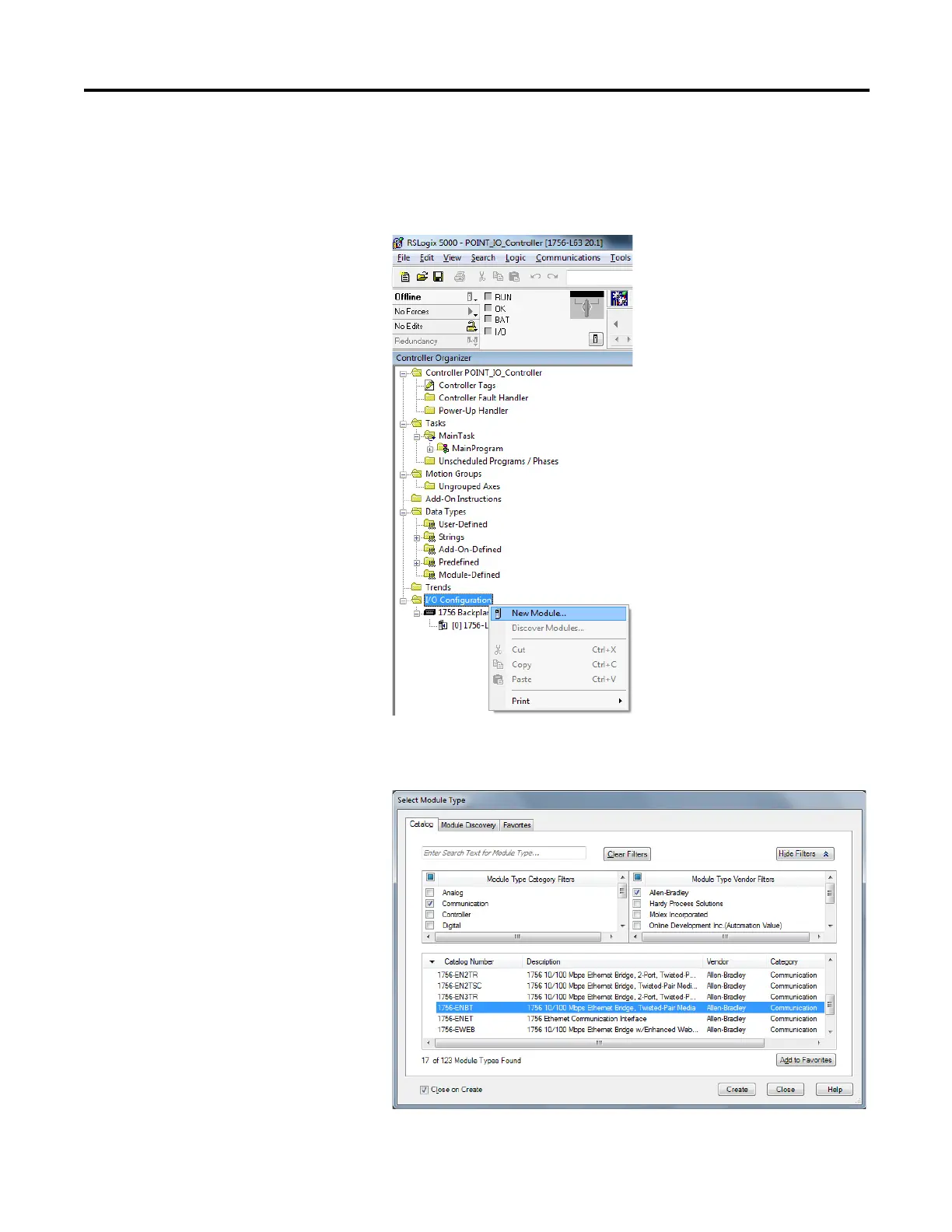Switch to the Favorites tab

tap(516, 825)
